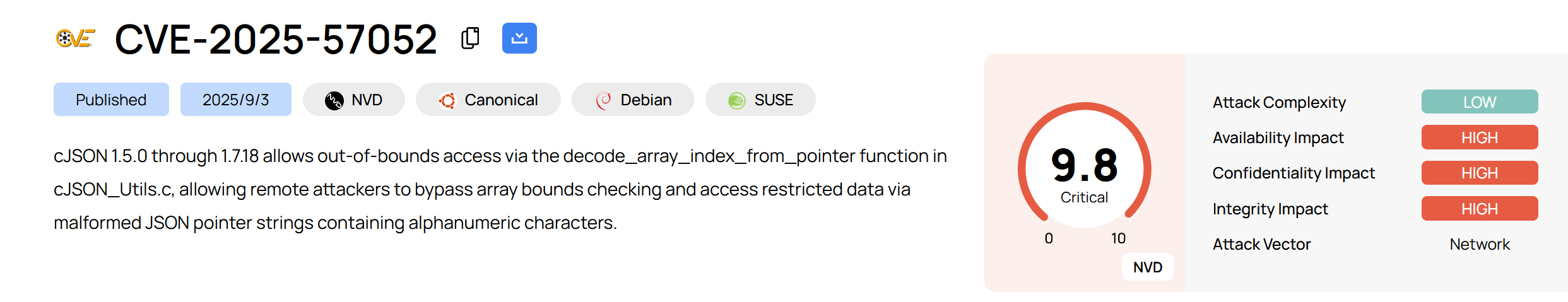Viewport: 1568px width, 302px height.
Task: Click the 2025/9/3 date badge
Action: tap(235, 100)
